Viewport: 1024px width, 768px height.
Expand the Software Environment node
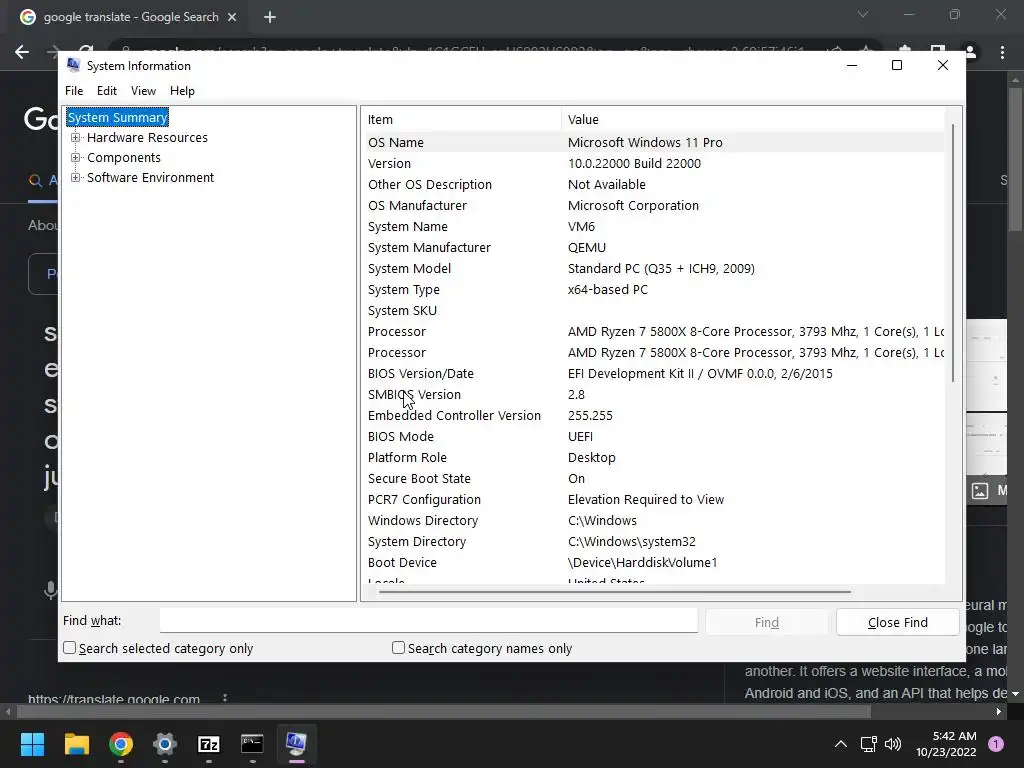(x=76, y=178)
